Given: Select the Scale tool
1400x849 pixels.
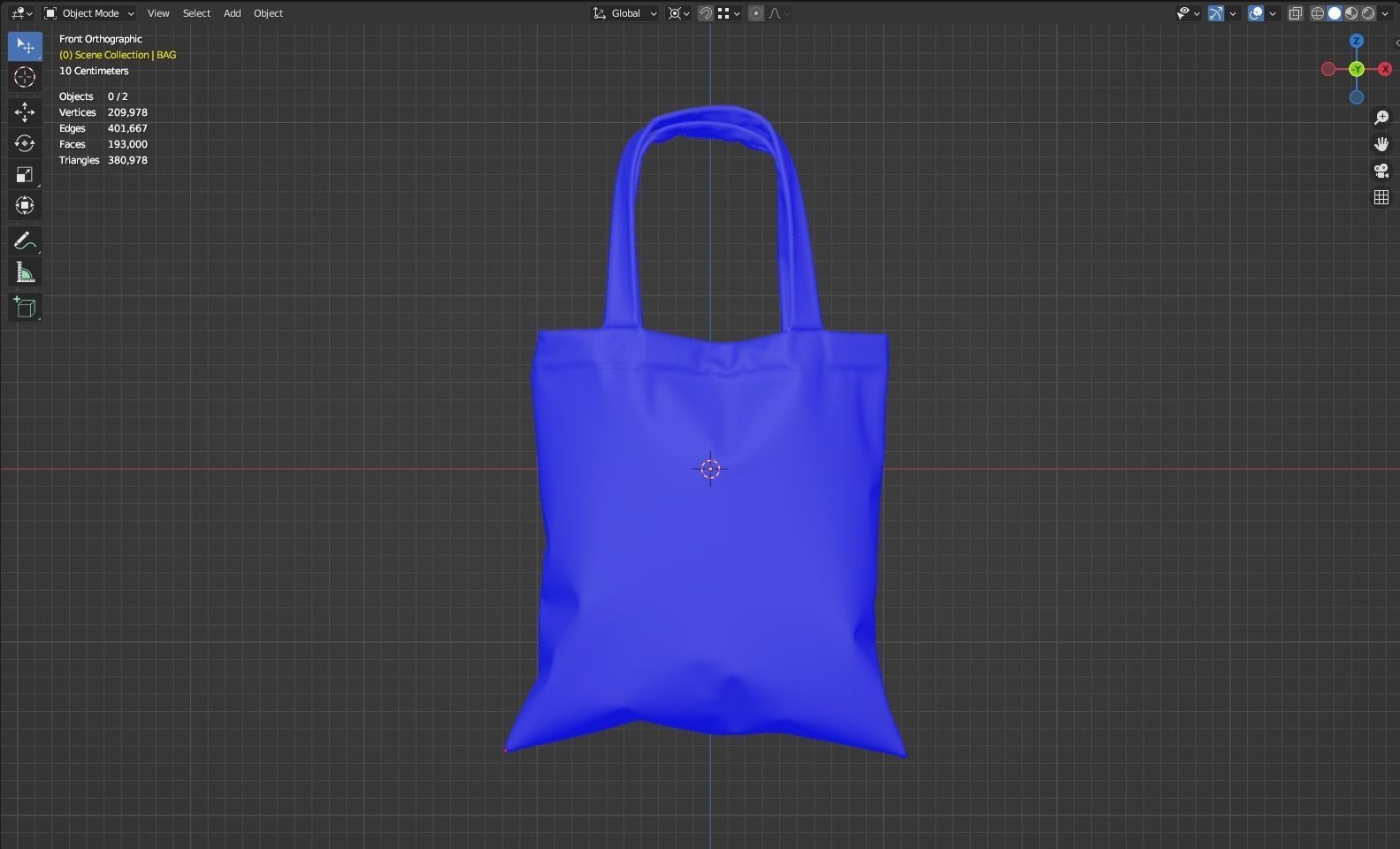Looking at the screenshot, I should pyautogui.click(x=25, y=174).
